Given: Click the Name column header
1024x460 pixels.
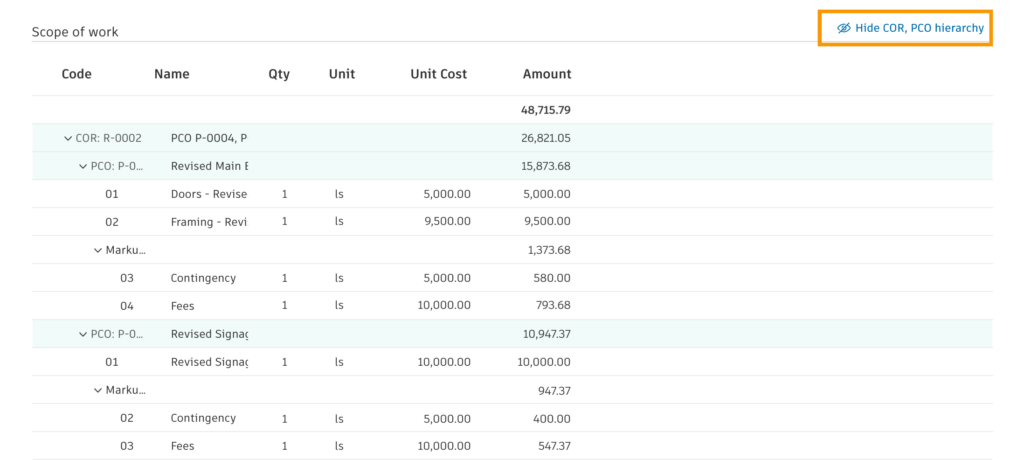Looking at the screenshot, I should point(172,74).
